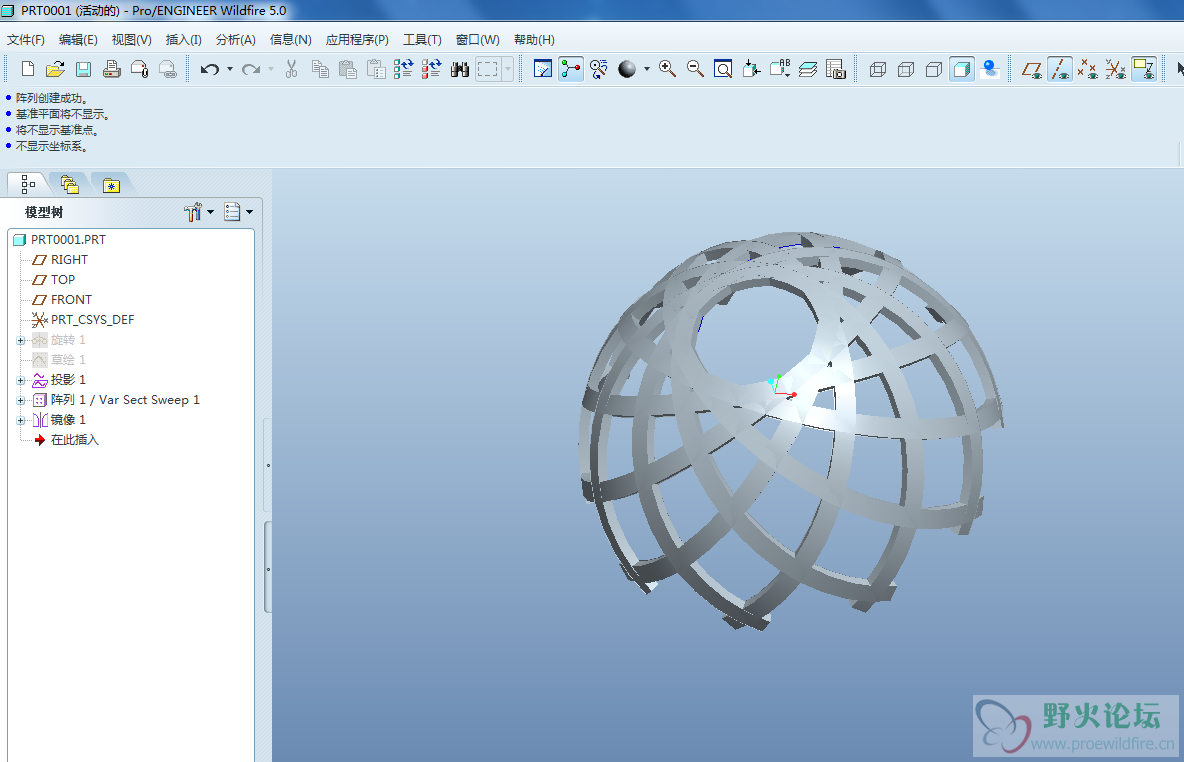Image resolution: width=1184 pixels, height=762 pixels.
Task: Open model tree settings hammer icon
Action: pos(193,212)
